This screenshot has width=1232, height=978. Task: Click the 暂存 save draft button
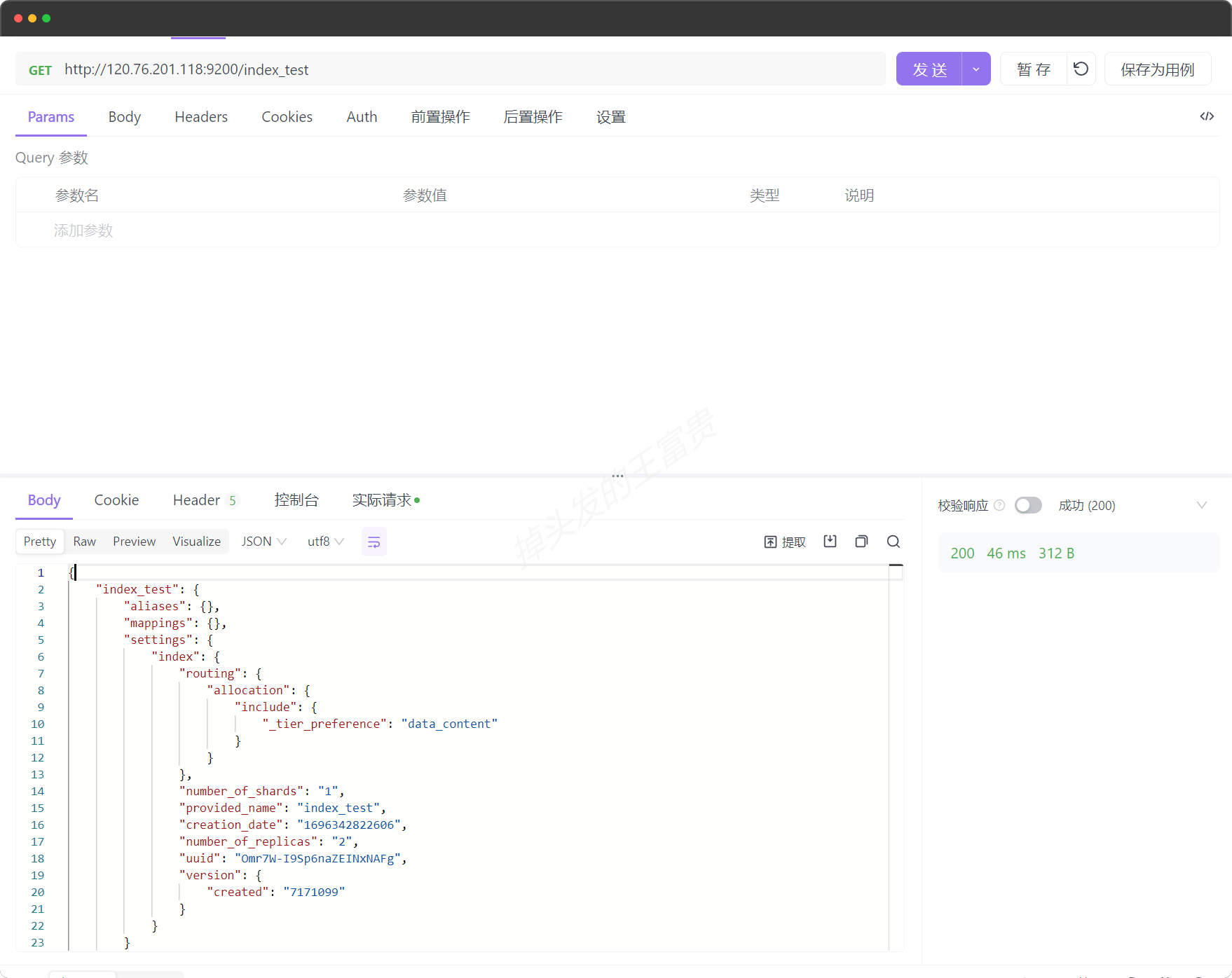[1034, 69]
